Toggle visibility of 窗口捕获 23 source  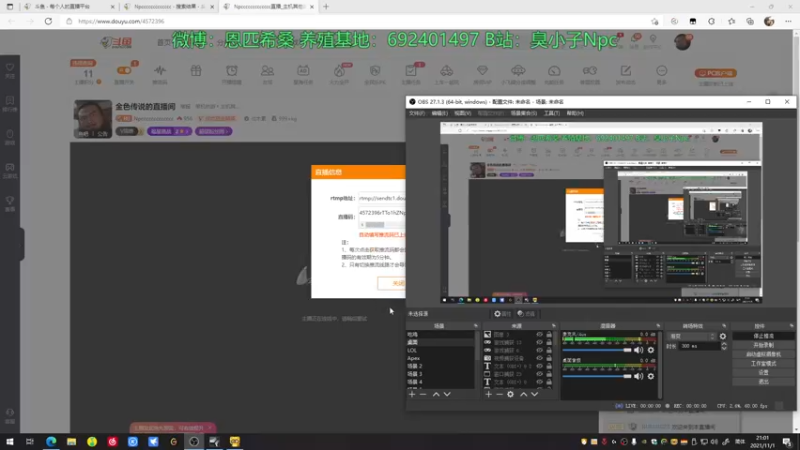(539, 374)
